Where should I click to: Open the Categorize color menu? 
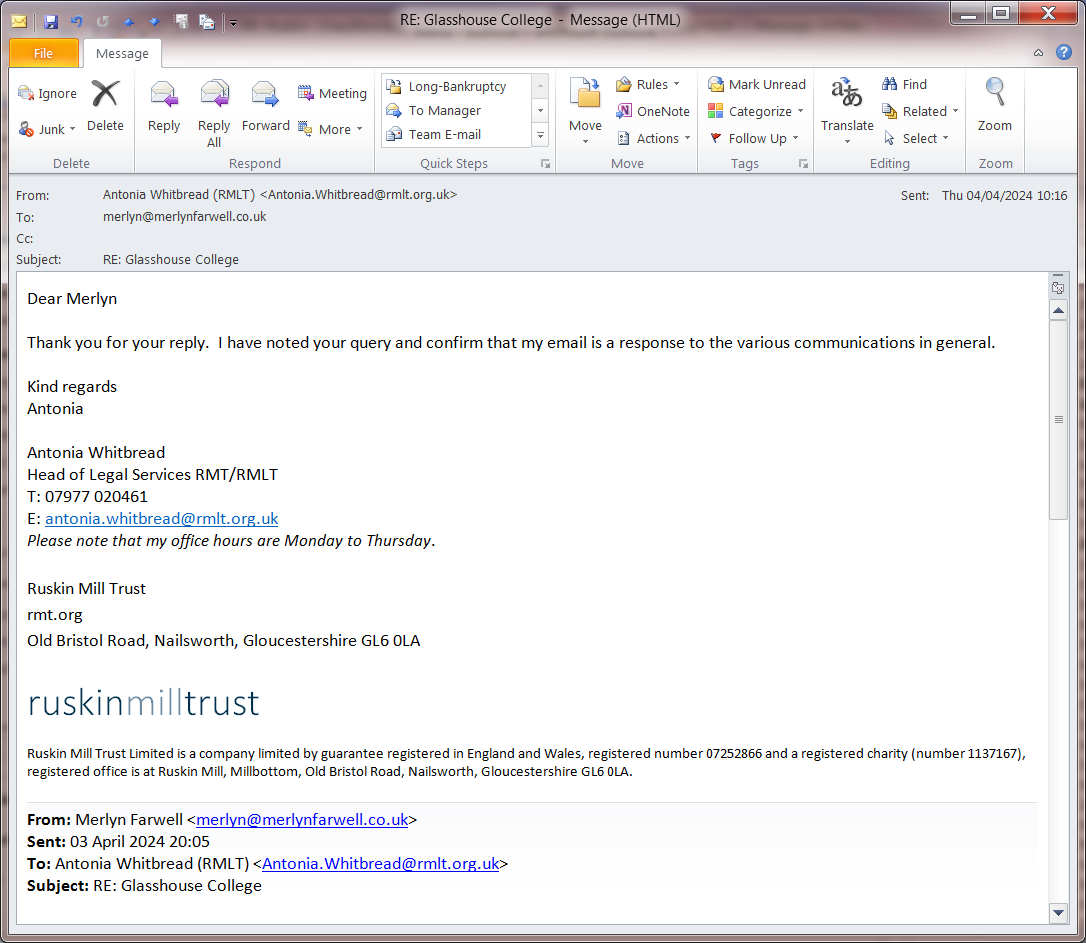point(756,111)
